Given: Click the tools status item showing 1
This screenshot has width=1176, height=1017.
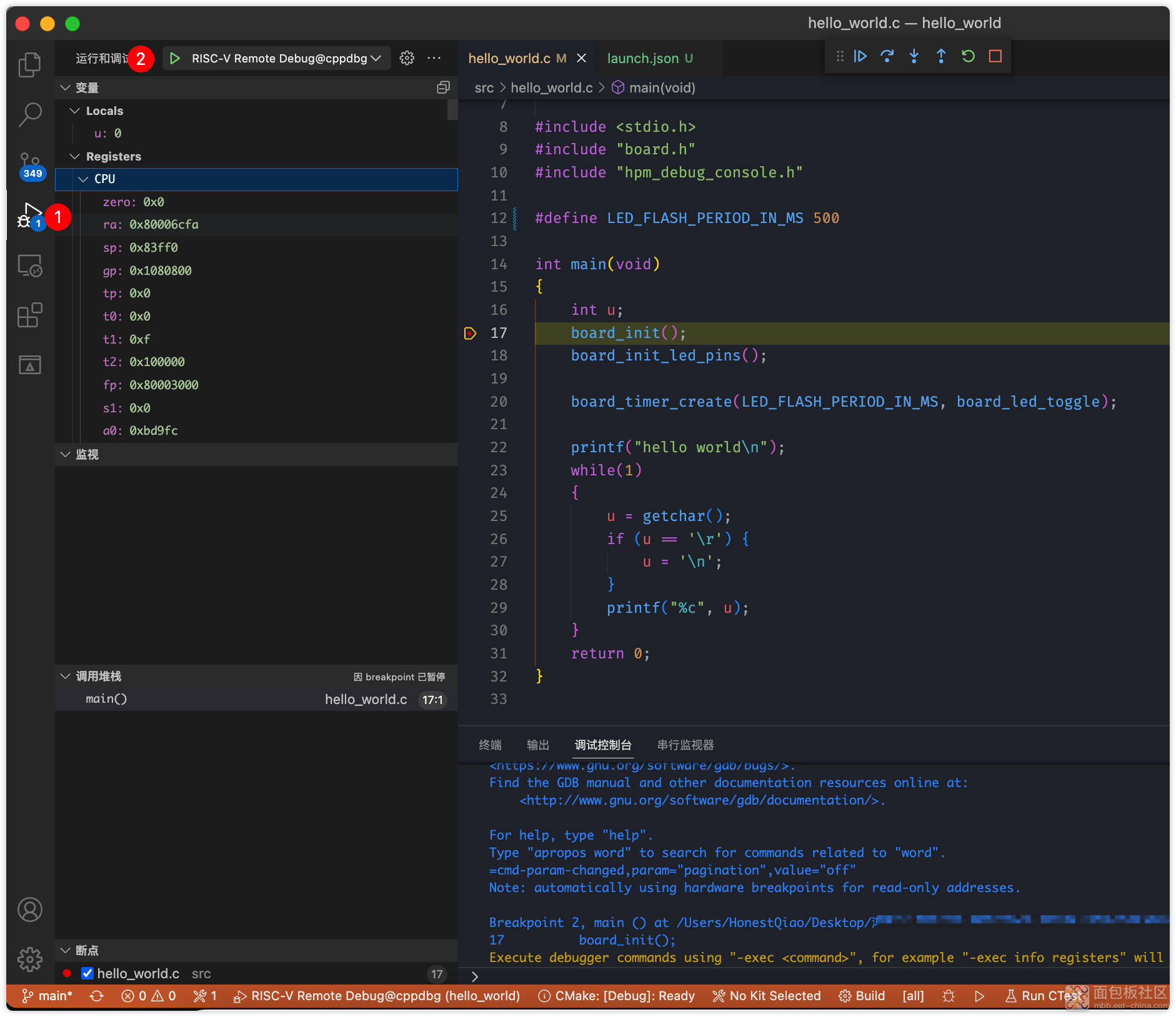Looking at the screenshot, I should [x=205, y=996].
